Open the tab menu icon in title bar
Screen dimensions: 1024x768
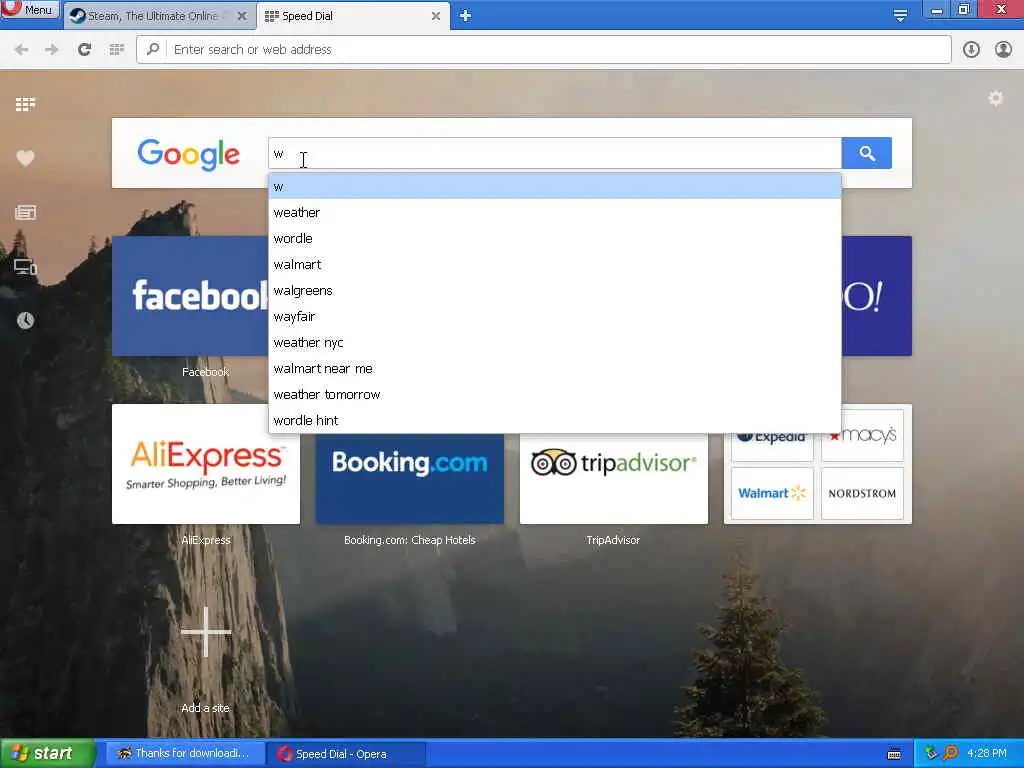tap(900, 15)
